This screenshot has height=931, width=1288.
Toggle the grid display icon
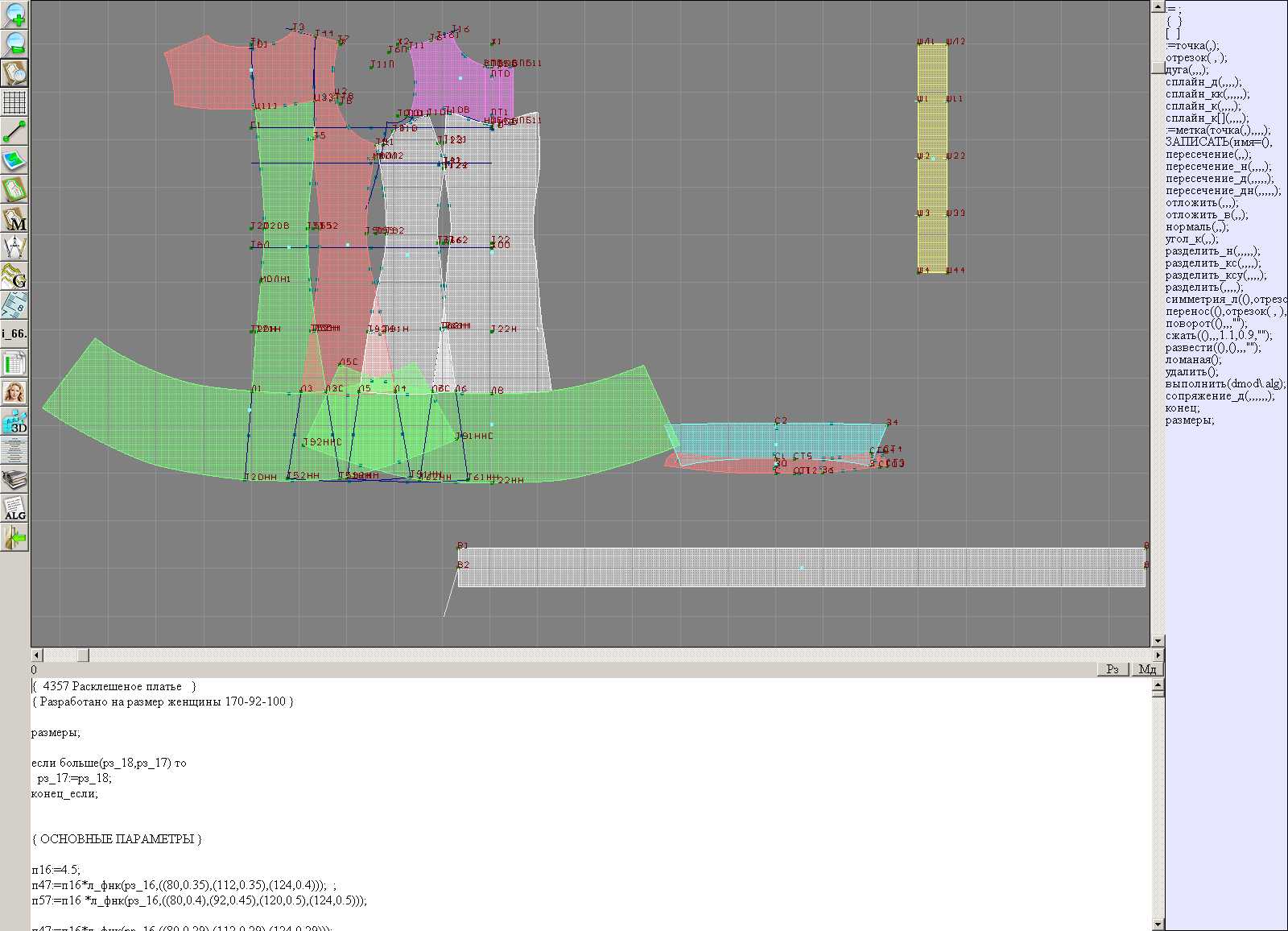pyautogui.click(x=14, y=102)
